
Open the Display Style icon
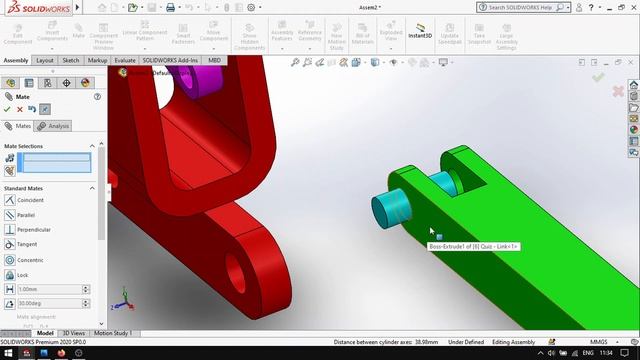[x=375, y=62]
